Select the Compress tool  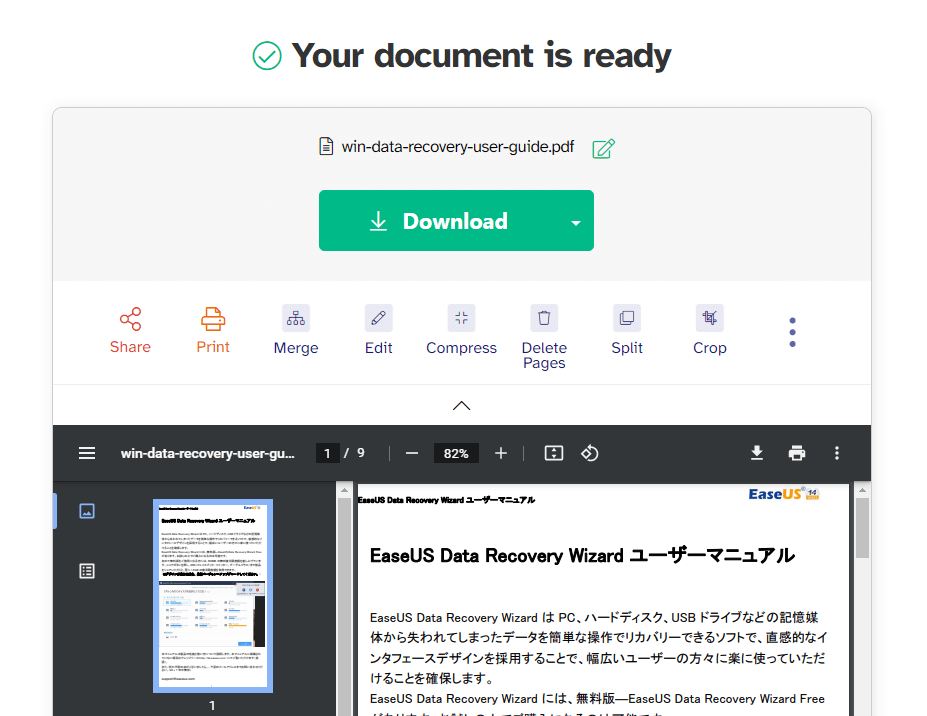click(461, 319)
